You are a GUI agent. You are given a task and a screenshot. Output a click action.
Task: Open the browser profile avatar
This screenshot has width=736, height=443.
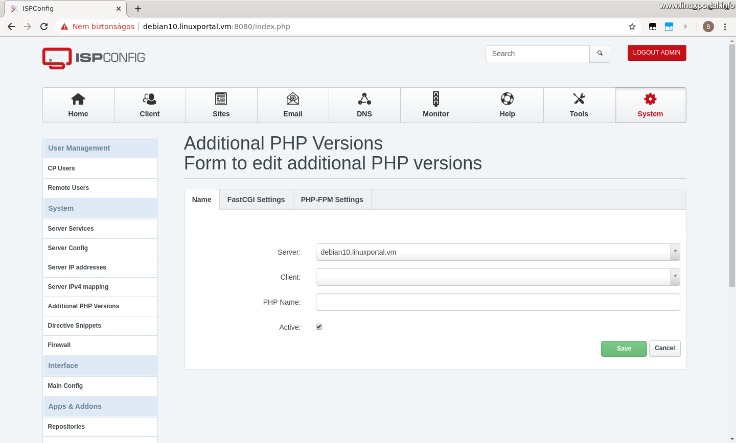pos(708,27)
